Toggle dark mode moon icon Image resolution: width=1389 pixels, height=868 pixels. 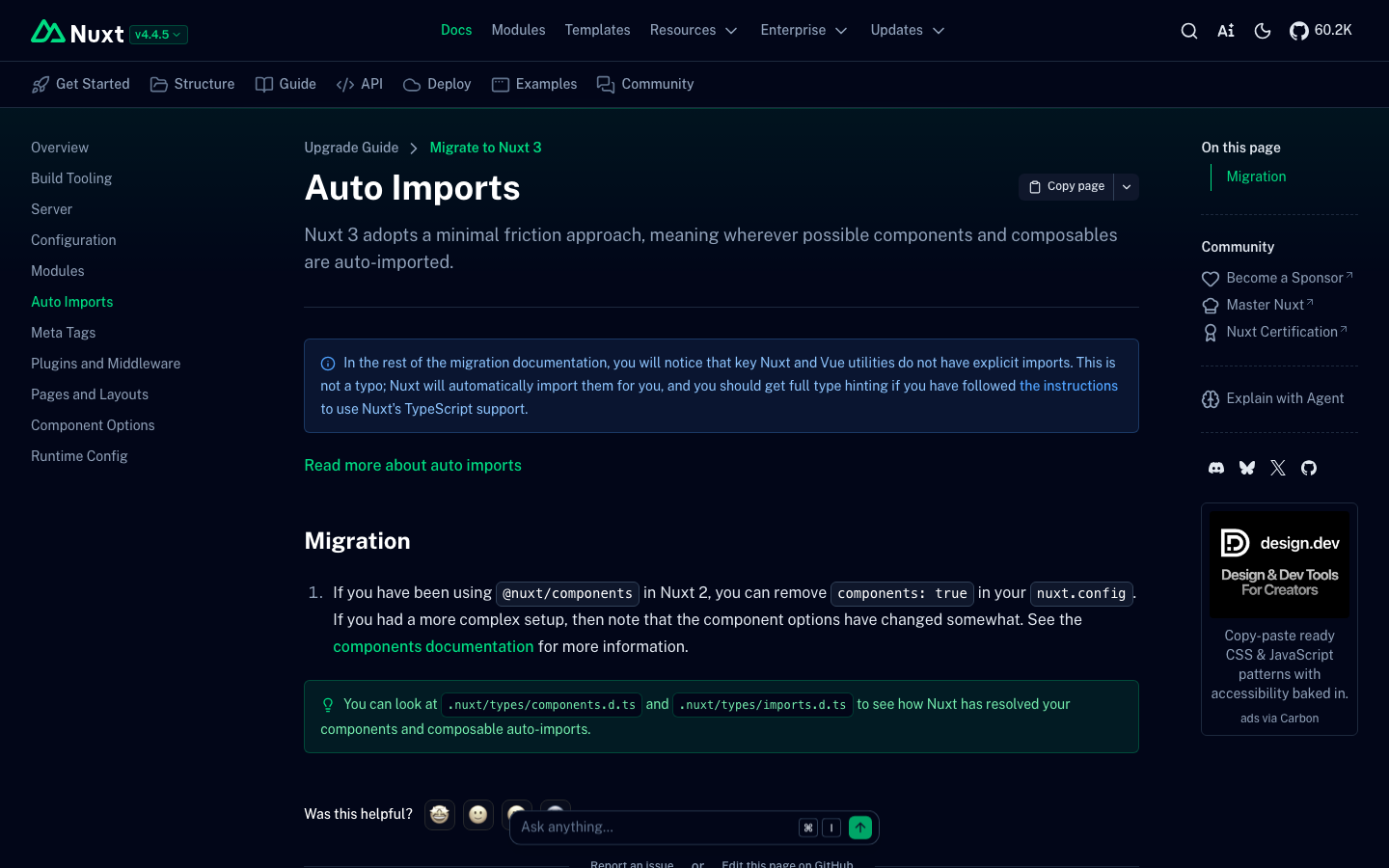(1263, 31)
